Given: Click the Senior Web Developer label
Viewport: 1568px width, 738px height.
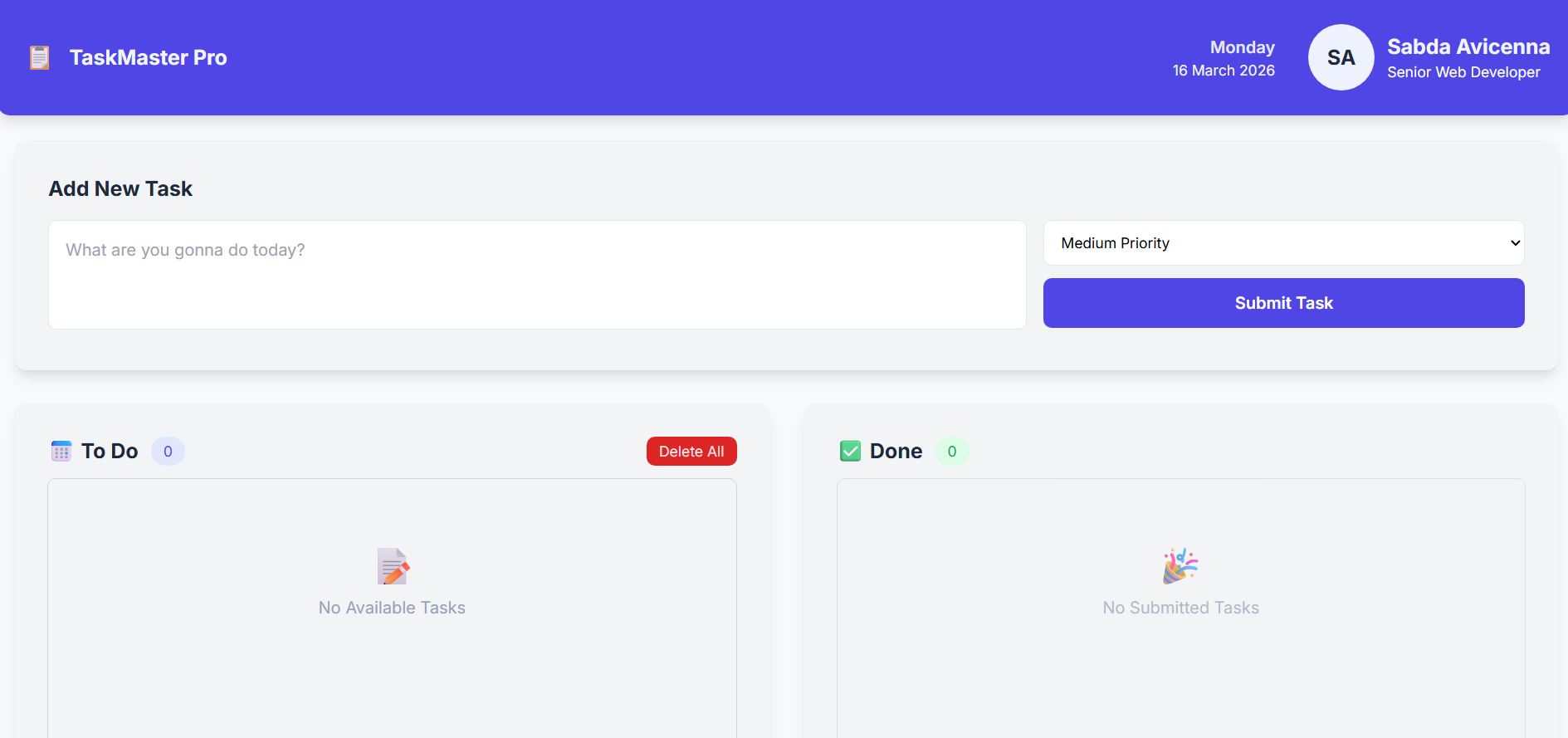Looking at the screenshot, I should coord(1463,72).
